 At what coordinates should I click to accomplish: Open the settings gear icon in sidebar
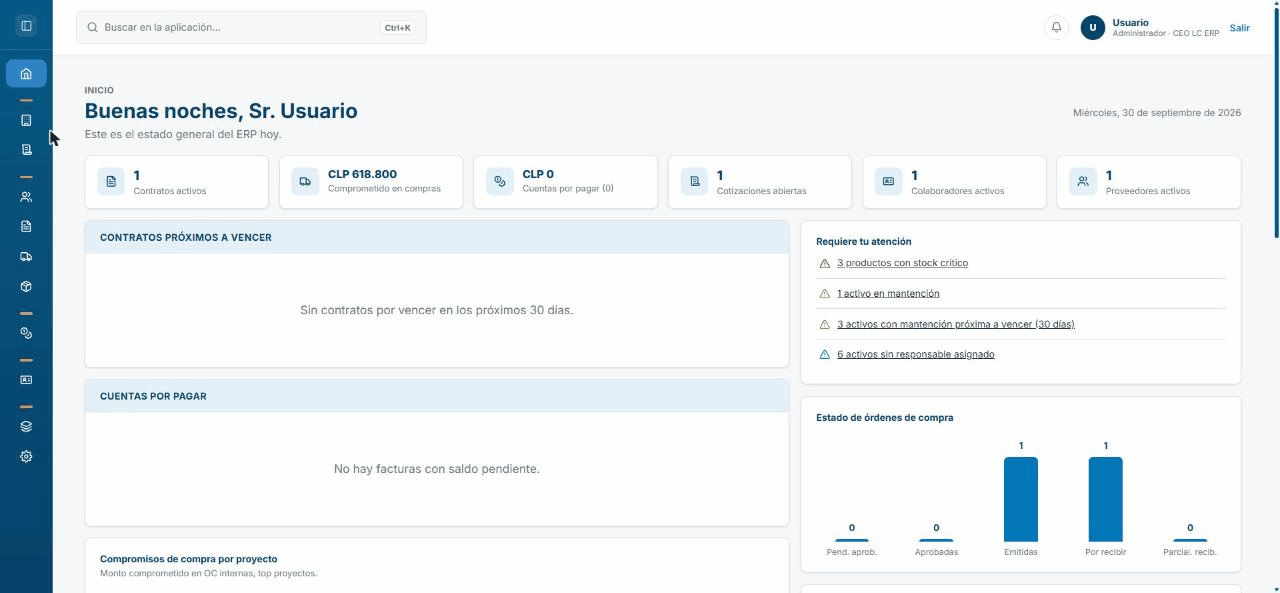pyautogui.click(x=26, y=456)
